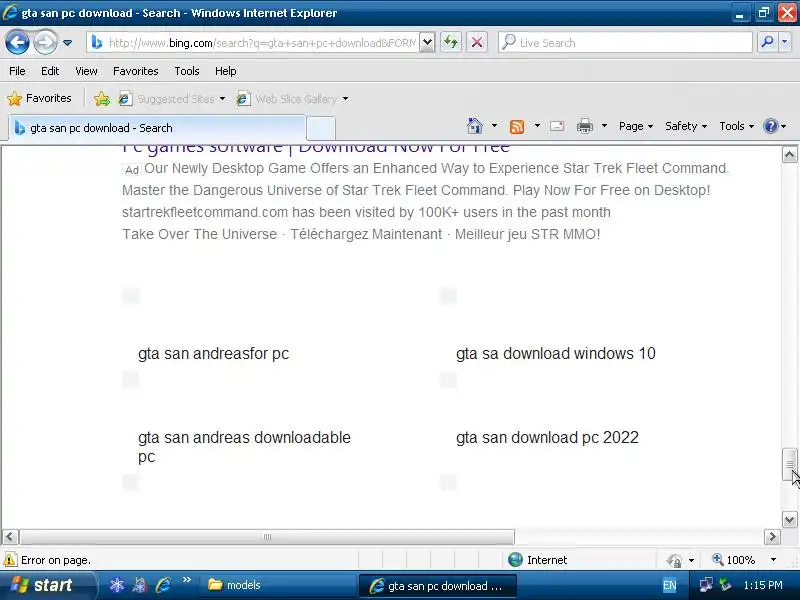Open Tools command bar menu
Viewport: 800px width, 600px height.
tap(736, 126)
